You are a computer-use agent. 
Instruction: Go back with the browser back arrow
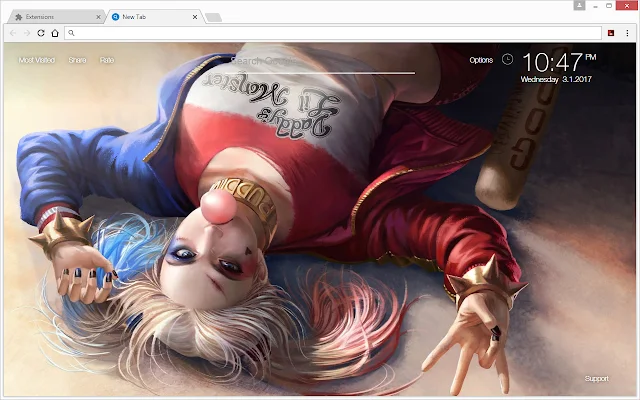pyautogui.click(x=13, y=33)
